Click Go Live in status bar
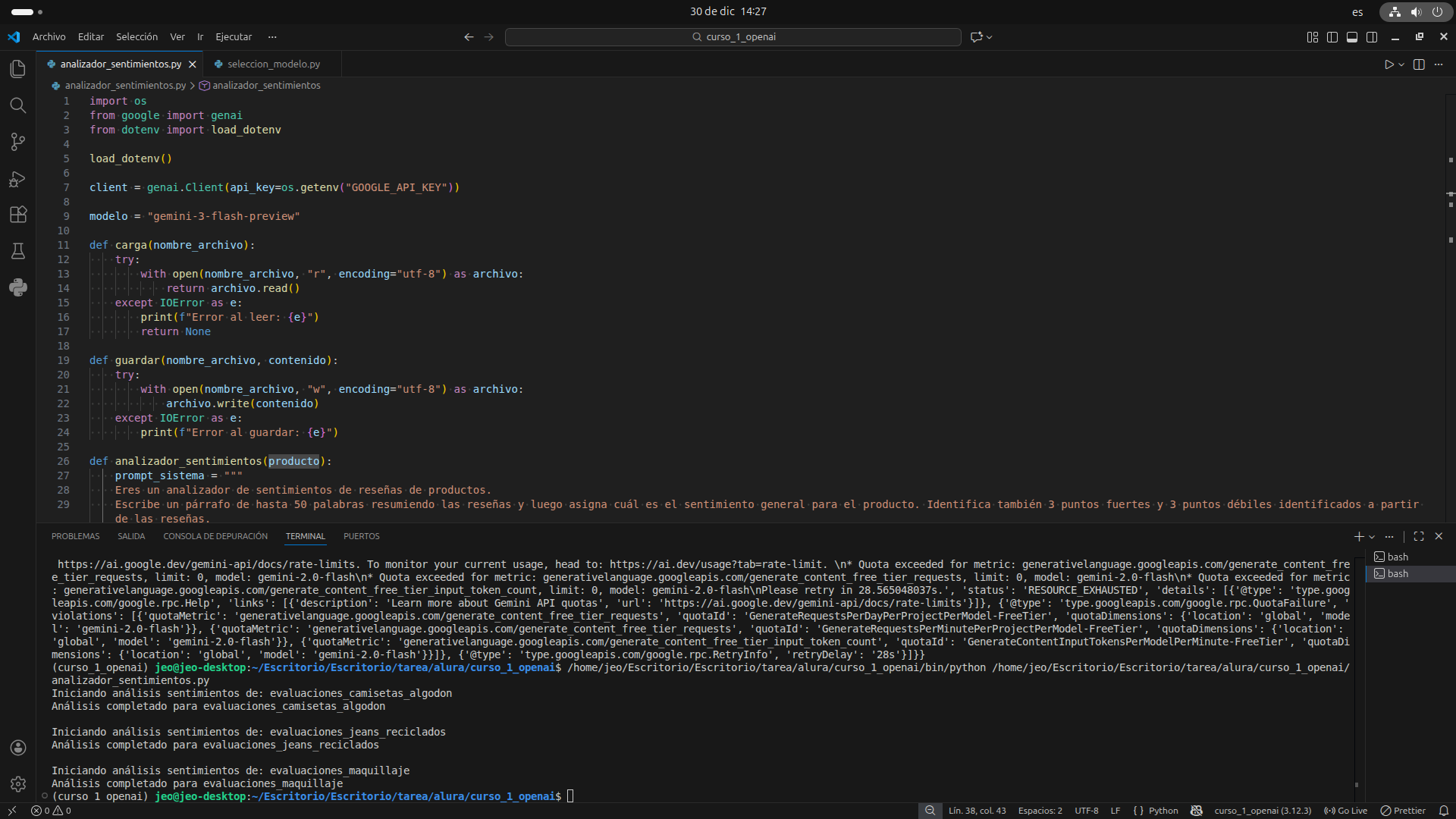This screenshot has width=1456, height=819. point(1346,811)
